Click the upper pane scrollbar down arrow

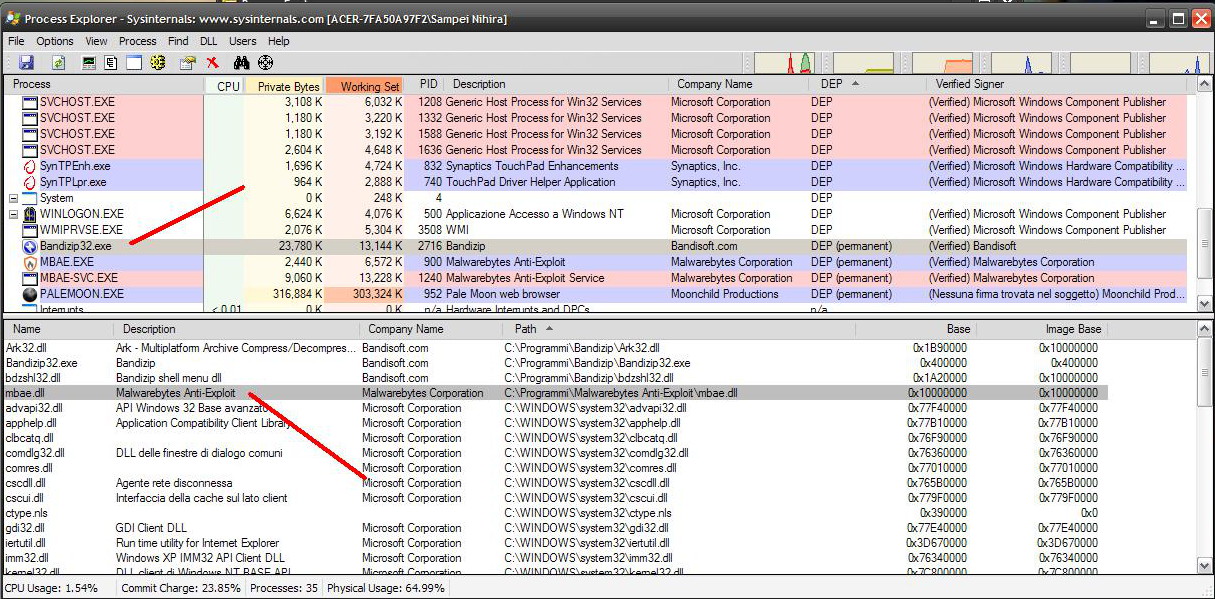[x=1204, y=303]
